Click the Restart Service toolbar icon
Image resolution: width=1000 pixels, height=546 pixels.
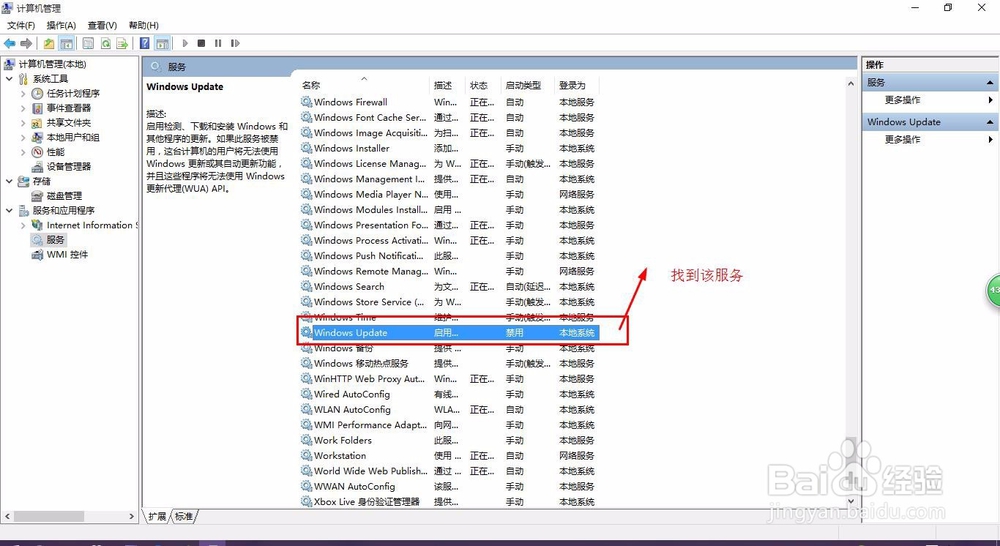point(235,43)
